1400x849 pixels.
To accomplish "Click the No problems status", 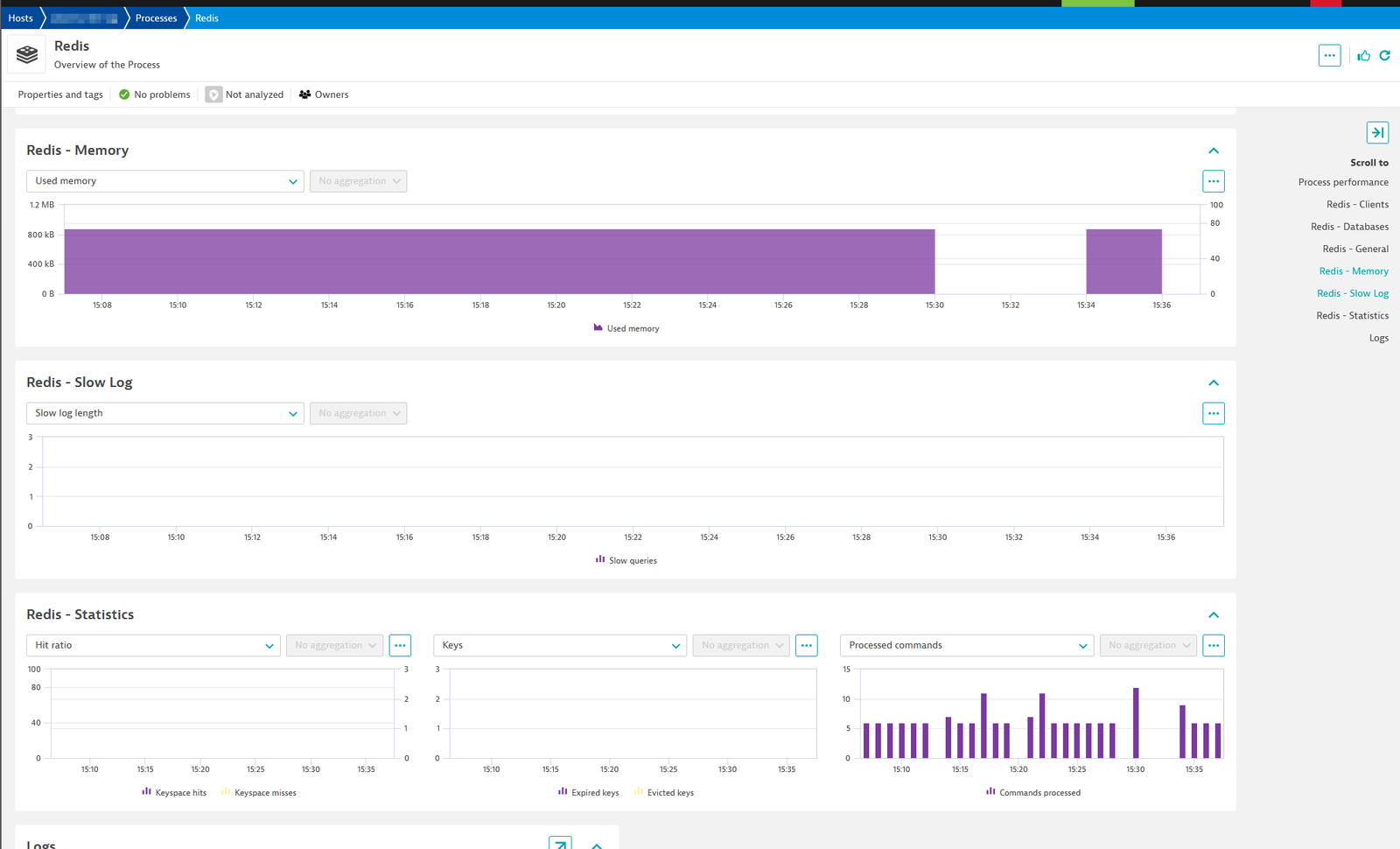I will [x=154, y=95].
